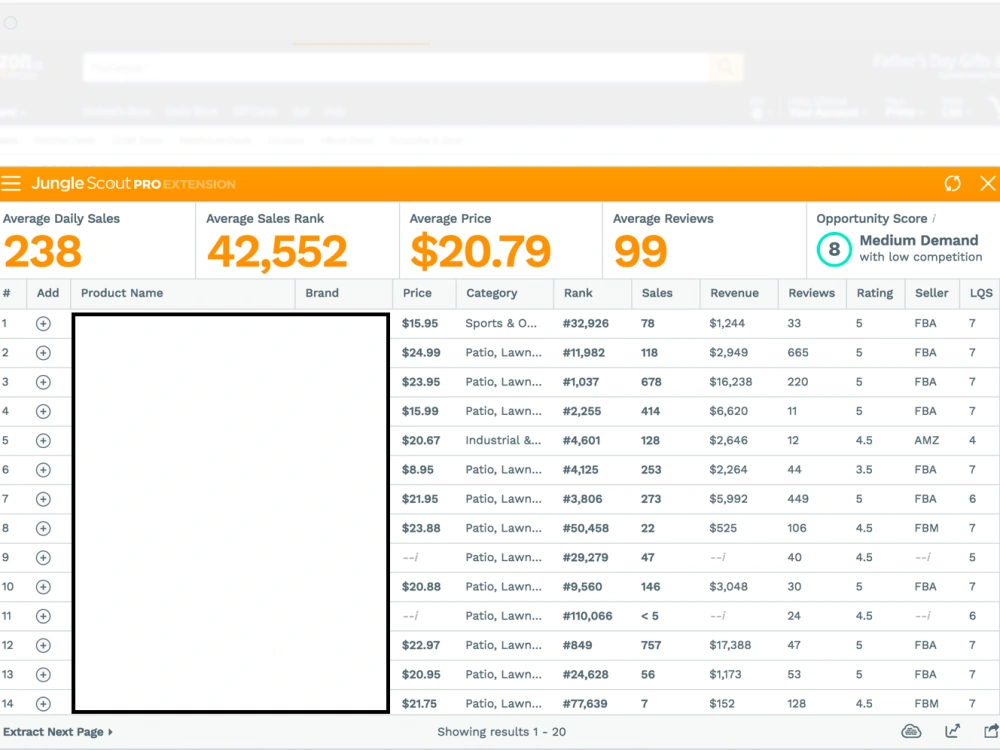The height and width of the screenshot is (750, 1000).
Task: Sort table by Price column header
Action: click(417, 293)
